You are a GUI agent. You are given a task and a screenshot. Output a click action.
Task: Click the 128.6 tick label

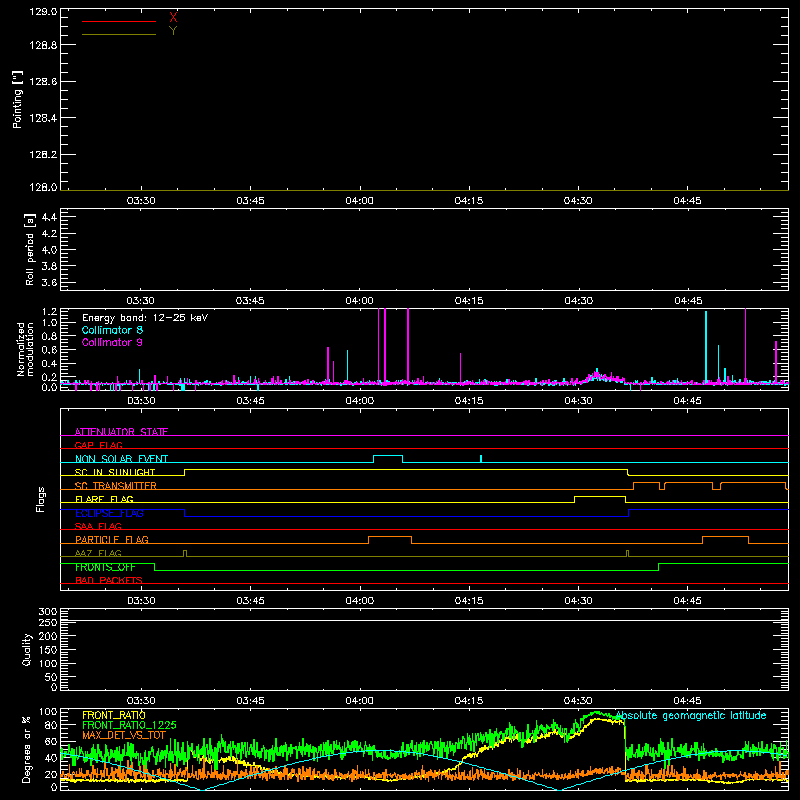pyautogui.click(x=43, y=82)
